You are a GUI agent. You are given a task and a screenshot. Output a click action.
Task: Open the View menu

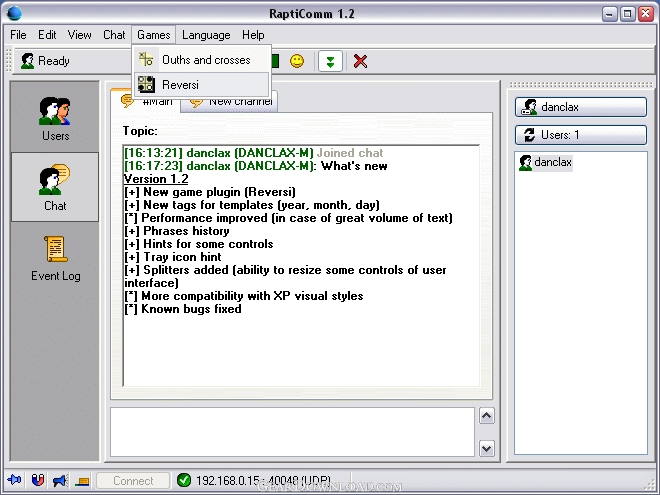point(79,35)
